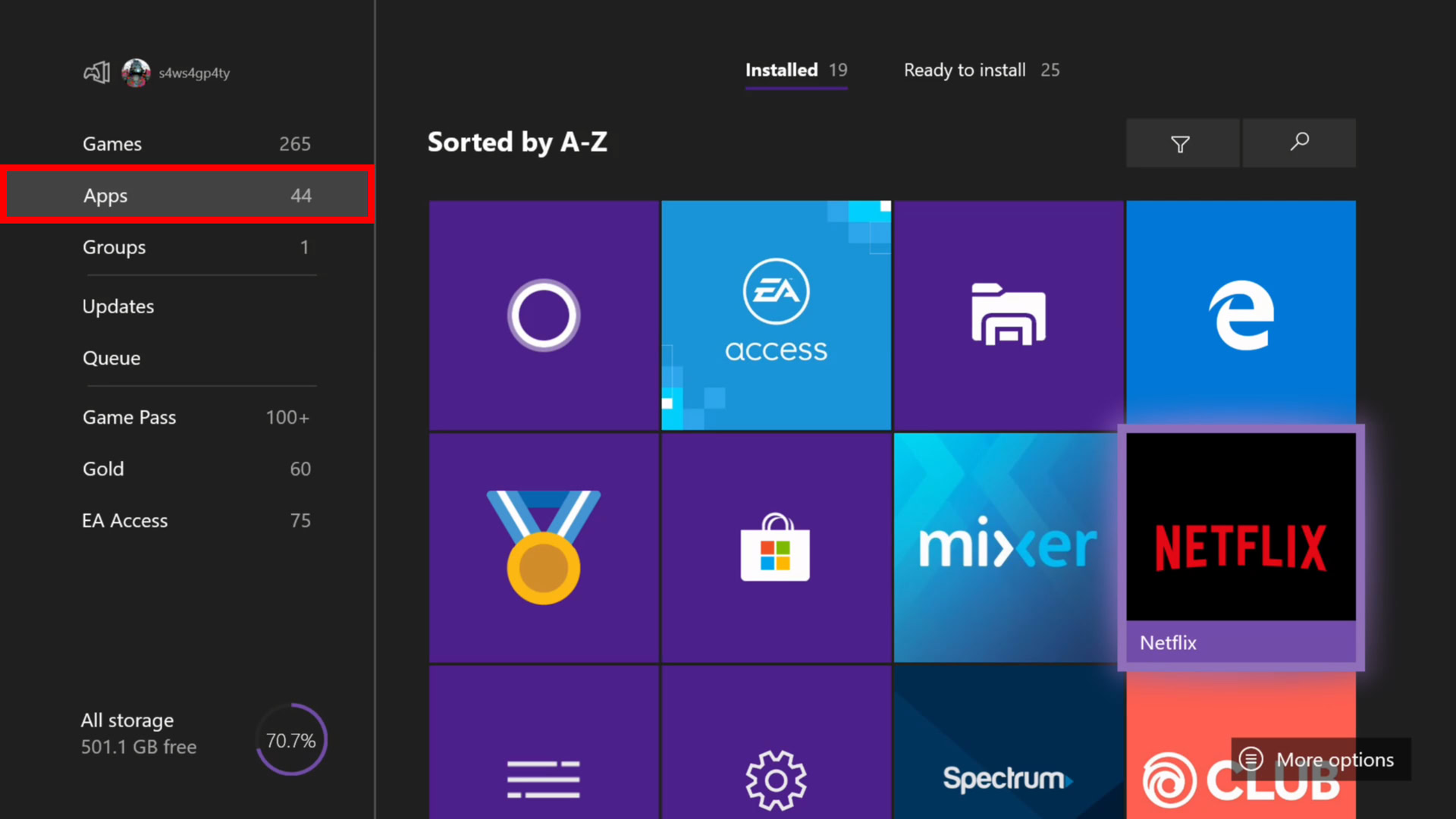This screenshot has width=1456, height=819.
Task: Open the Updates section
Action: [118, 307]
